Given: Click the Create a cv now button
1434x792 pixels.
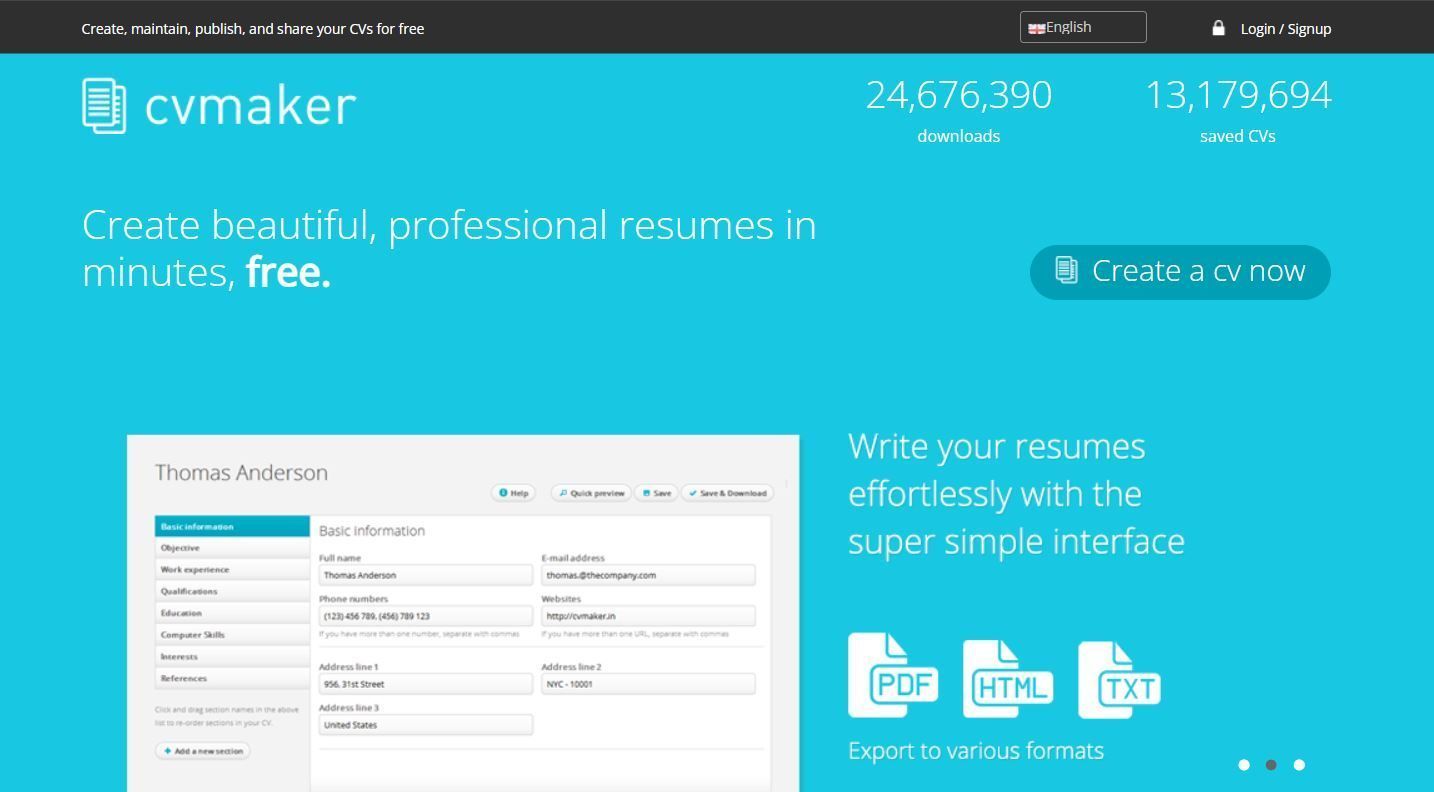Looking at the screenshot, I should coord(1180,272).
